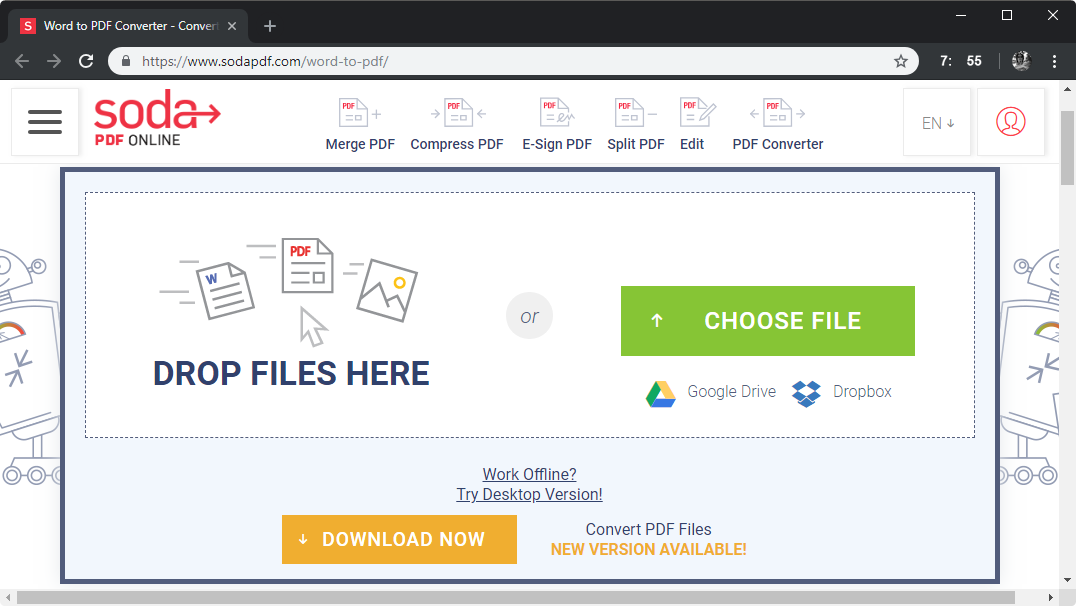Import a file from Dropbox

click(x=842, y=392)
